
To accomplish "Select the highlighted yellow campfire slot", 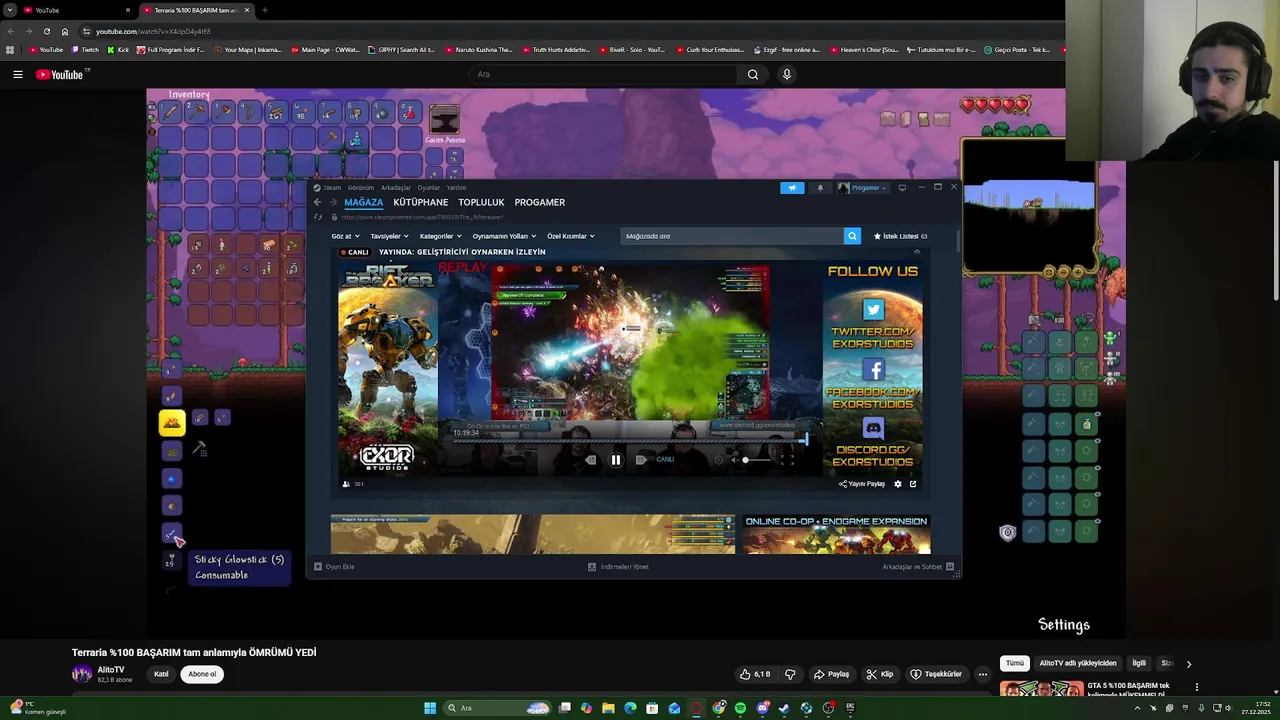I will (x=172, y=423).
